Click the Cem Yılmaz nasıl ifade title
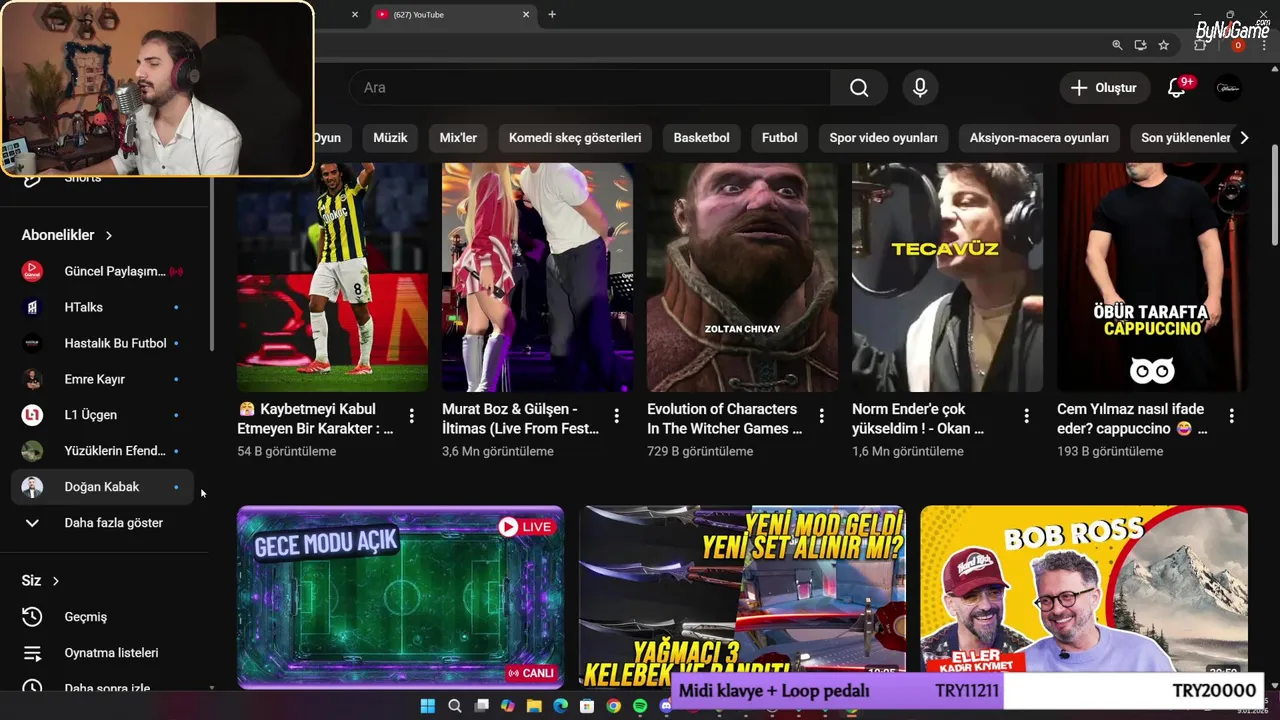Viewport: 1280px width, 720px height. point(1132,418)
